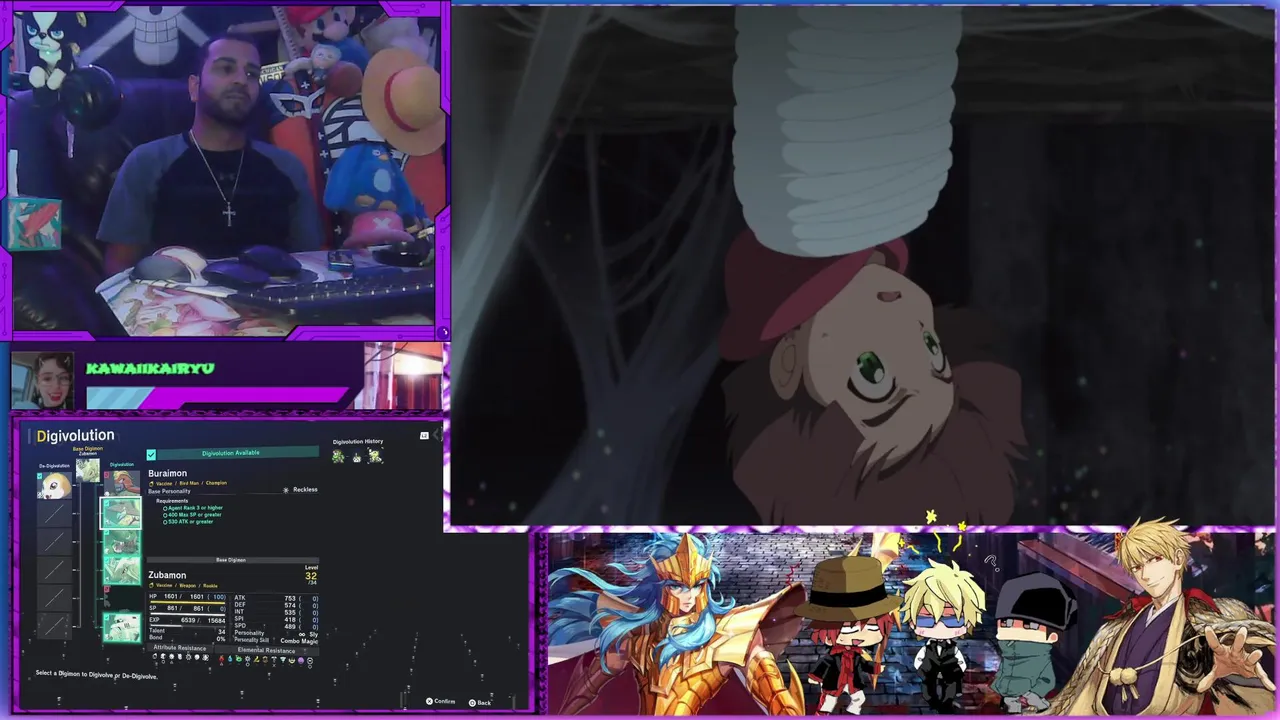The height and width of the screenshot is (720, 1280).
Task: Click the Combo Magic personality skill
Action: (299, 641)
